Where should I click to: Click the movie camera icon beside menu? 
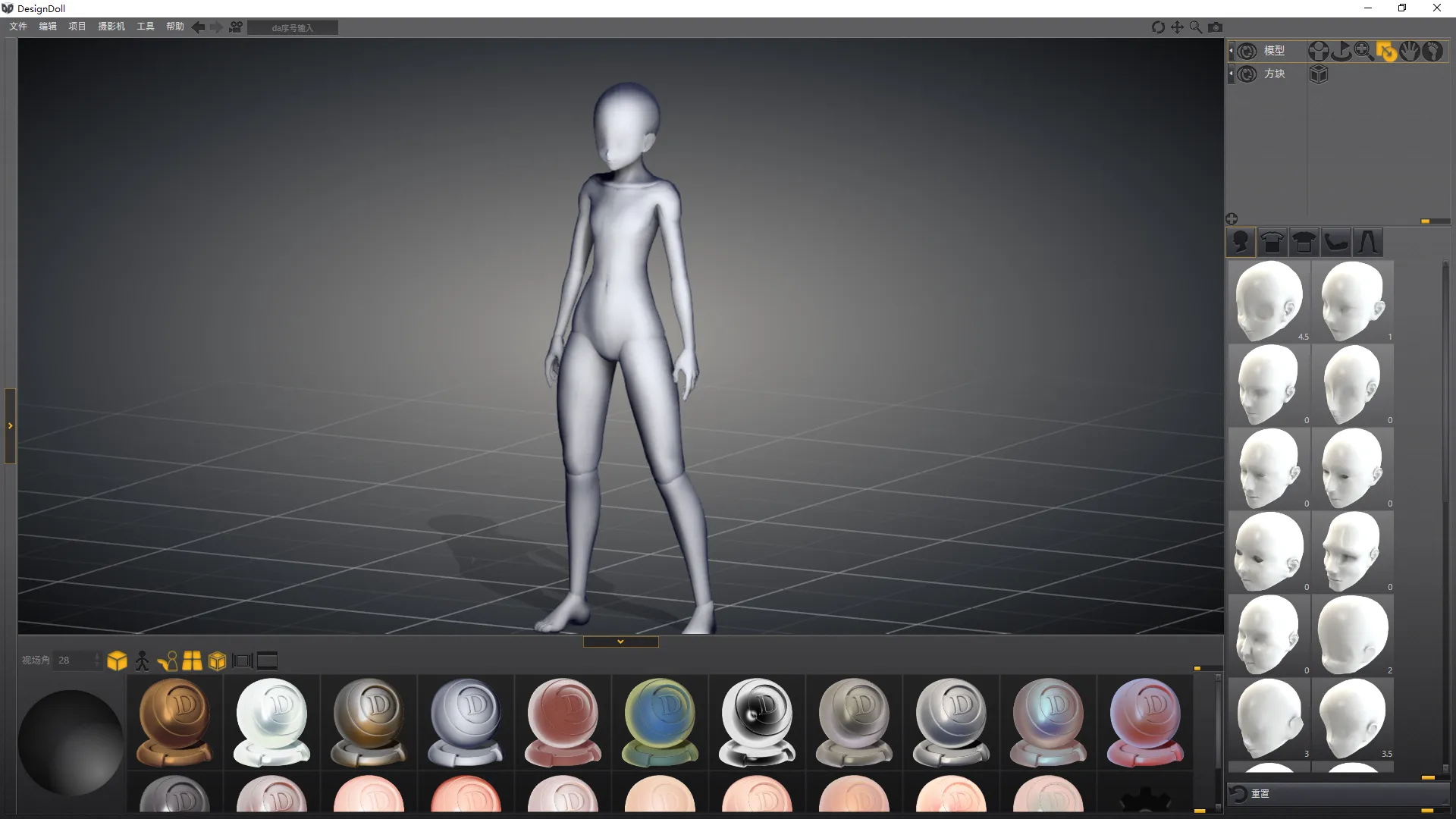coord(236,27)
